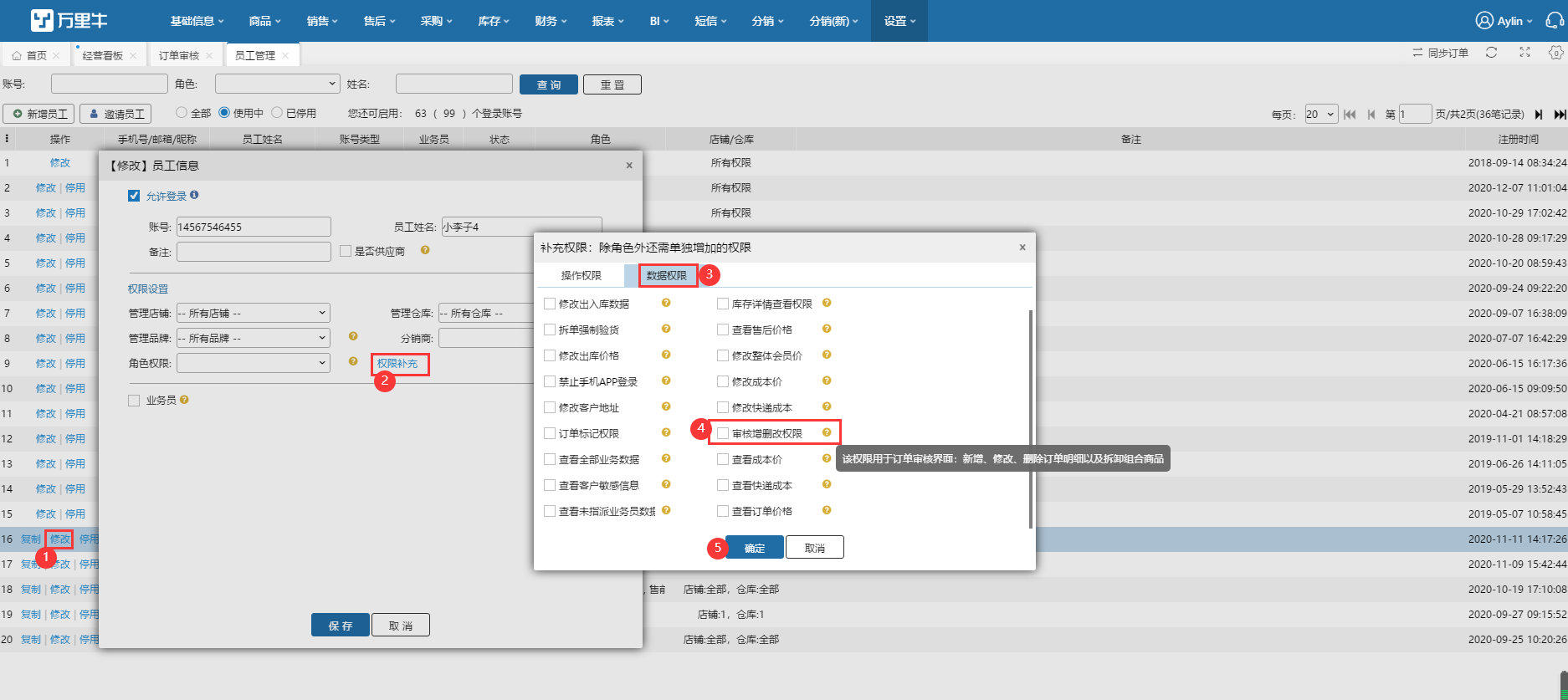
Task: Click the 账号 search input field
Action: pyautogui.click(x=110, y=84)
